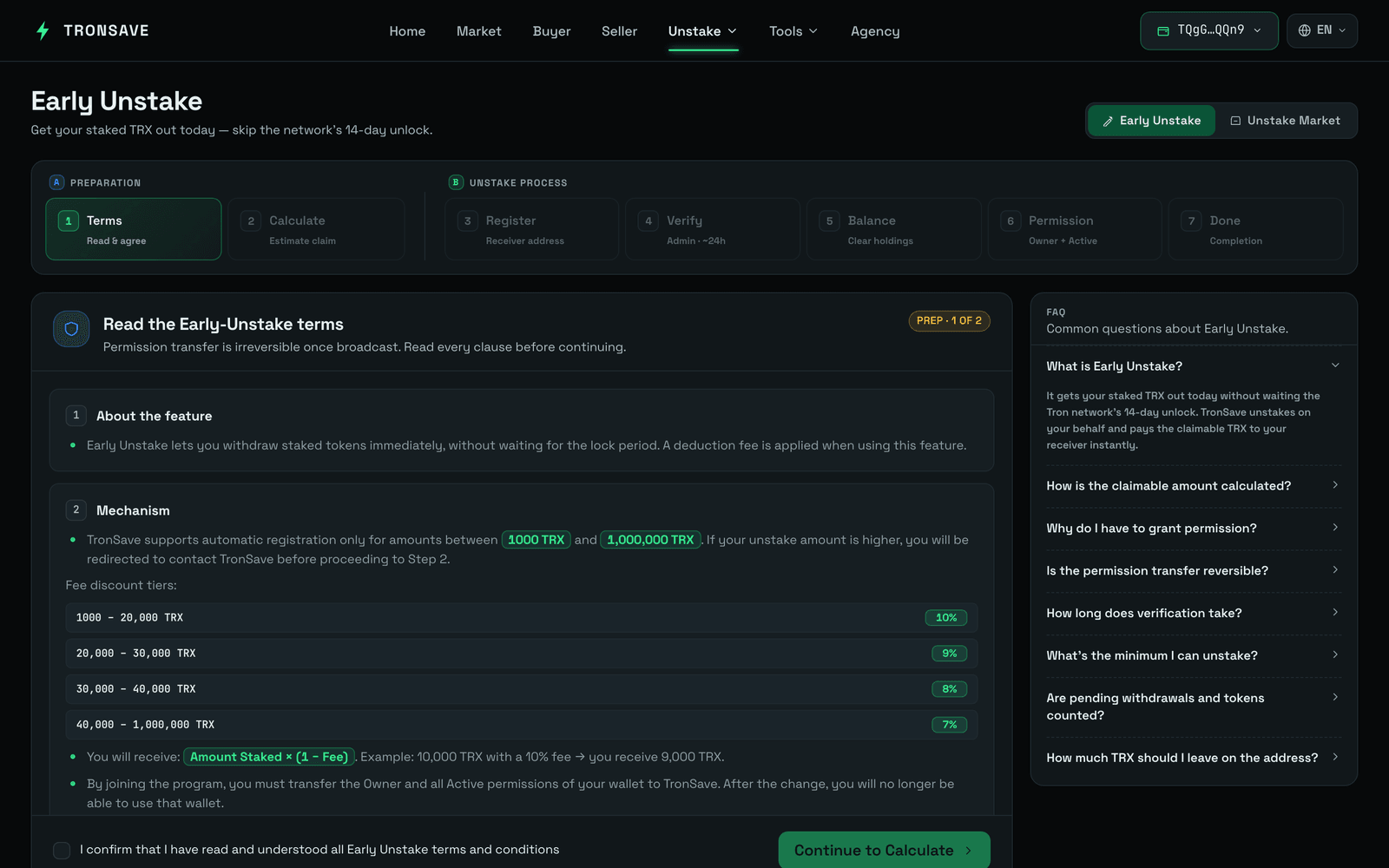Click the 'Amount Staked × (1 − Fee)' formula
This screenshot has height=868, width=1389.
pos(269,757)
